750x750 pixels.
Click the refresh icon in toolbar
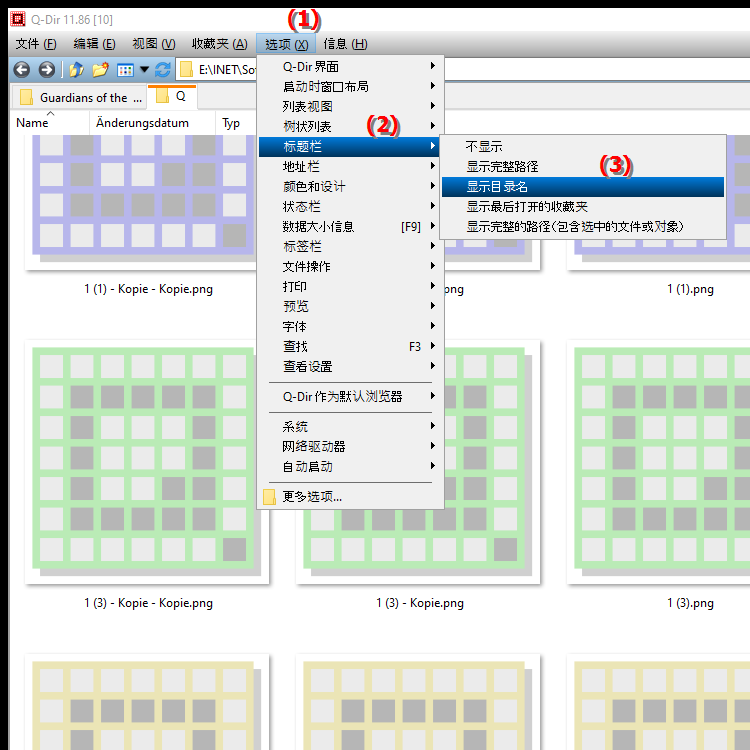[x=163, y=70]
